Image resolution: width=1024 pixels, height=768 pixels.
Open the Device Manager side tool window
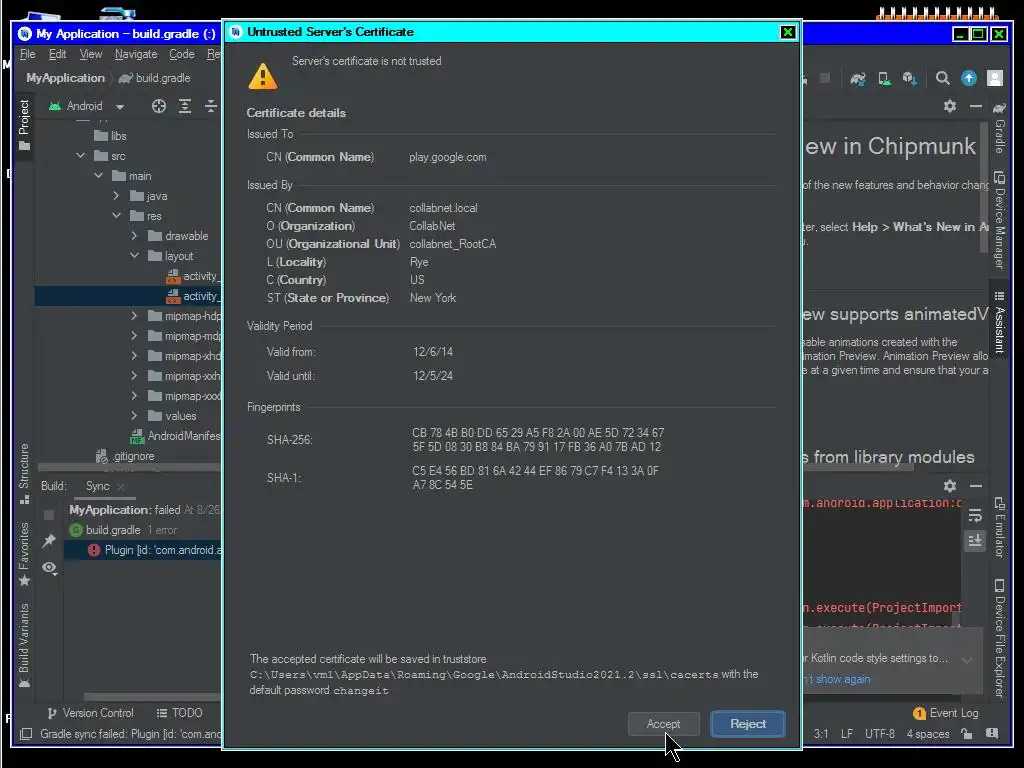(999, 220)
